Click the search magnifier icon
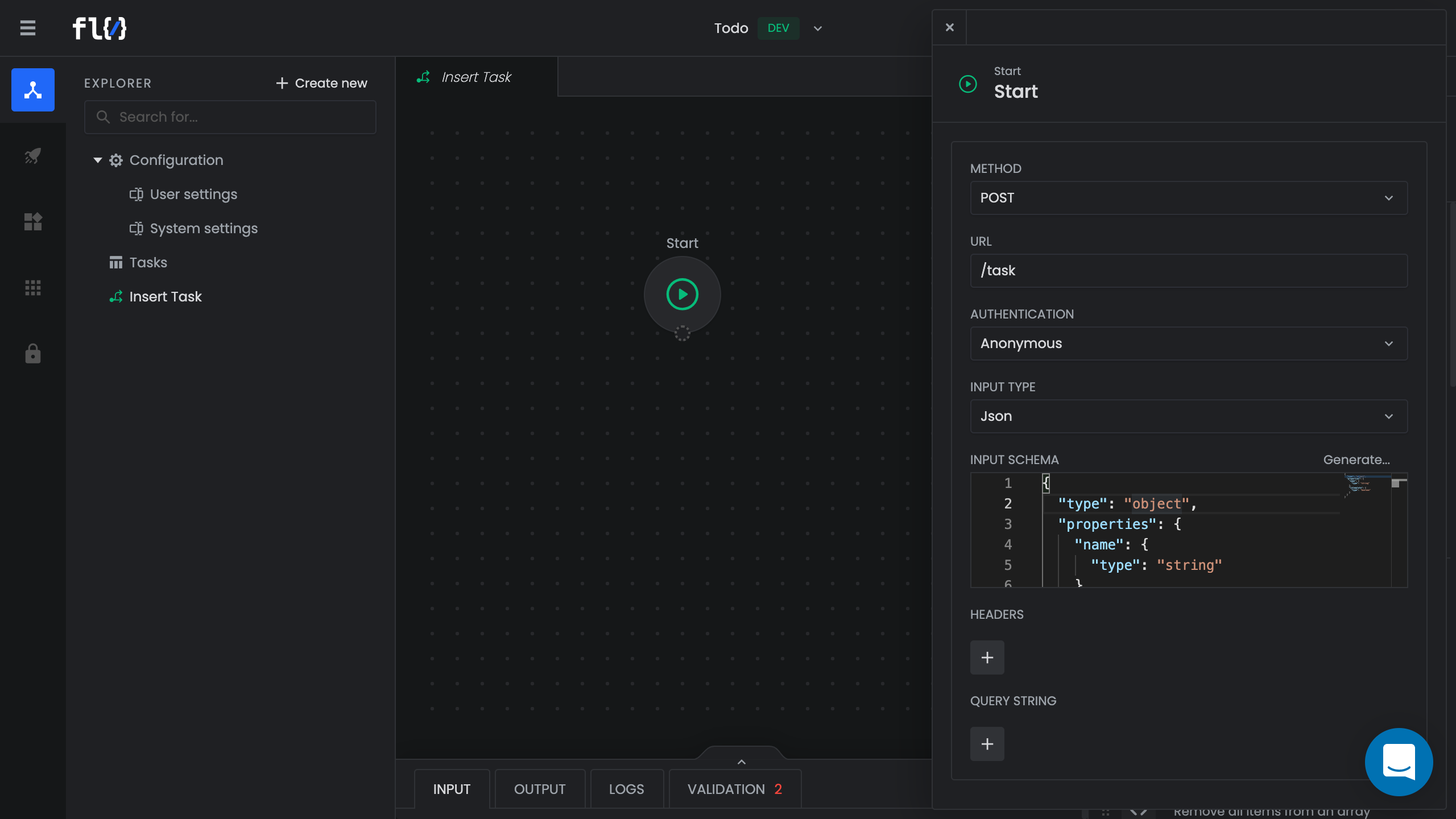Image resolution: width=1456 pixels, height=819 pixels. point(103,117)
